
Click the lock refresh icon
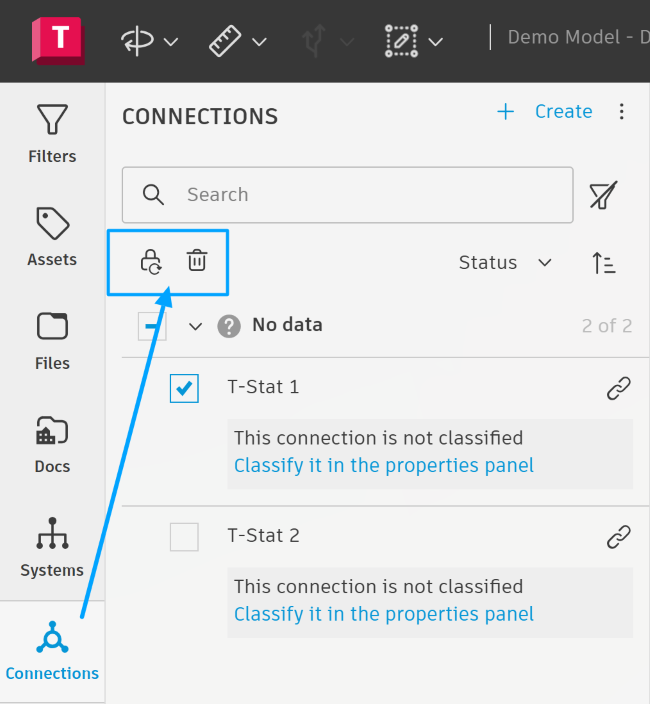pos(150,262)
